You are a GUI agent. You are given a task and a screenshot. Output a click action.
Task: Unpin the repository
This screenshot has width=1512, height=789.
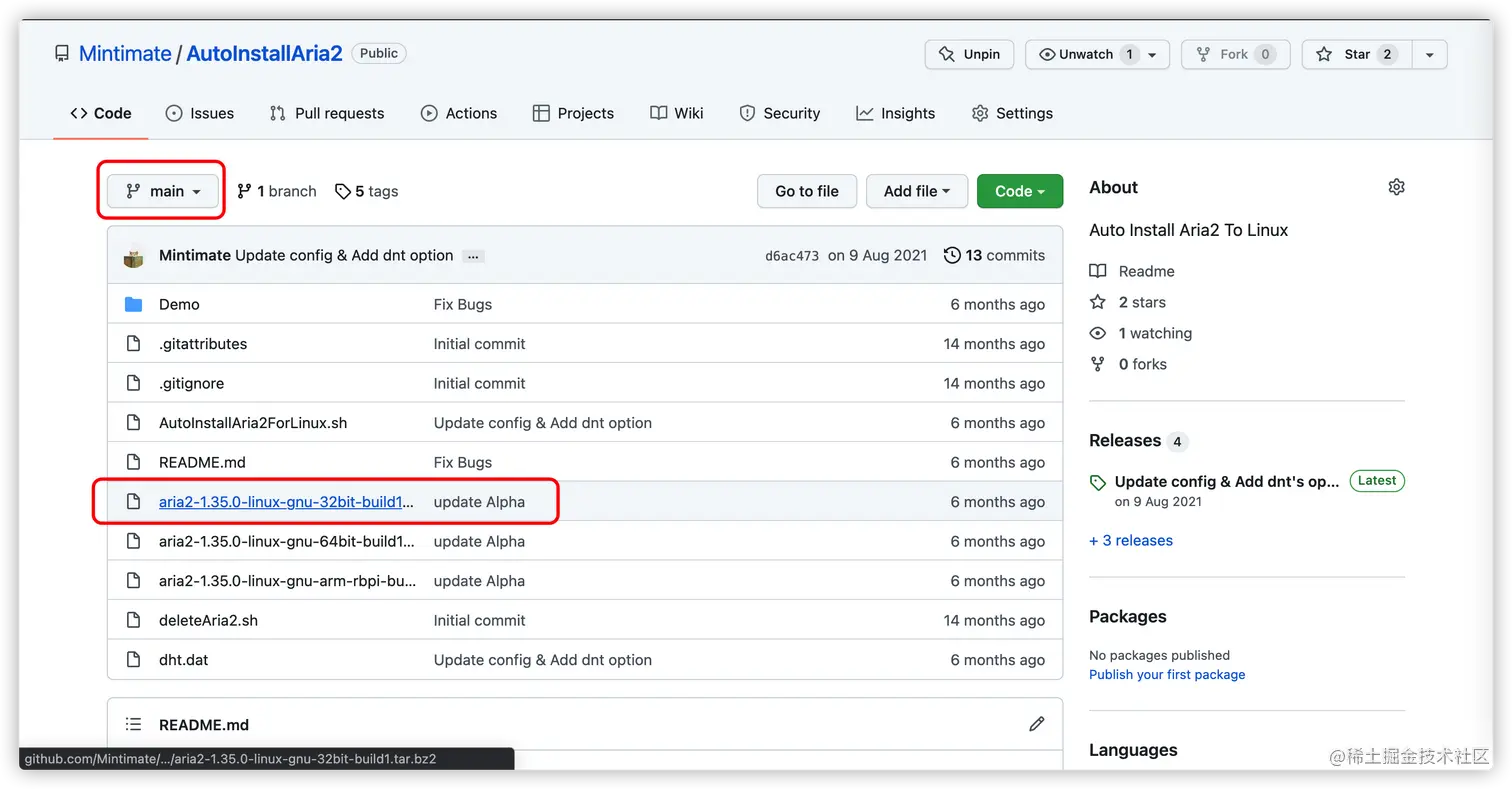tap(969, 54)
